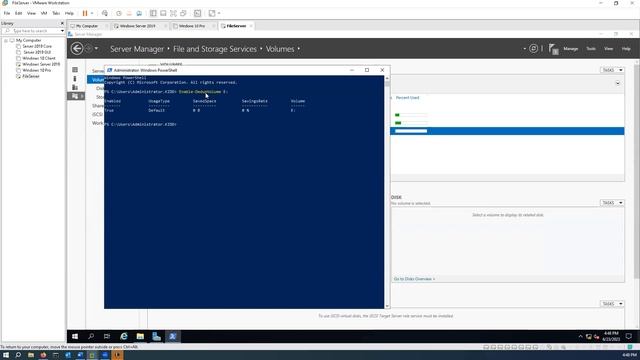This screenshot has width=640, height=360.
Task: Click the revert snapshot icon in VMware toolbar
Action: [x=129, y=13]
